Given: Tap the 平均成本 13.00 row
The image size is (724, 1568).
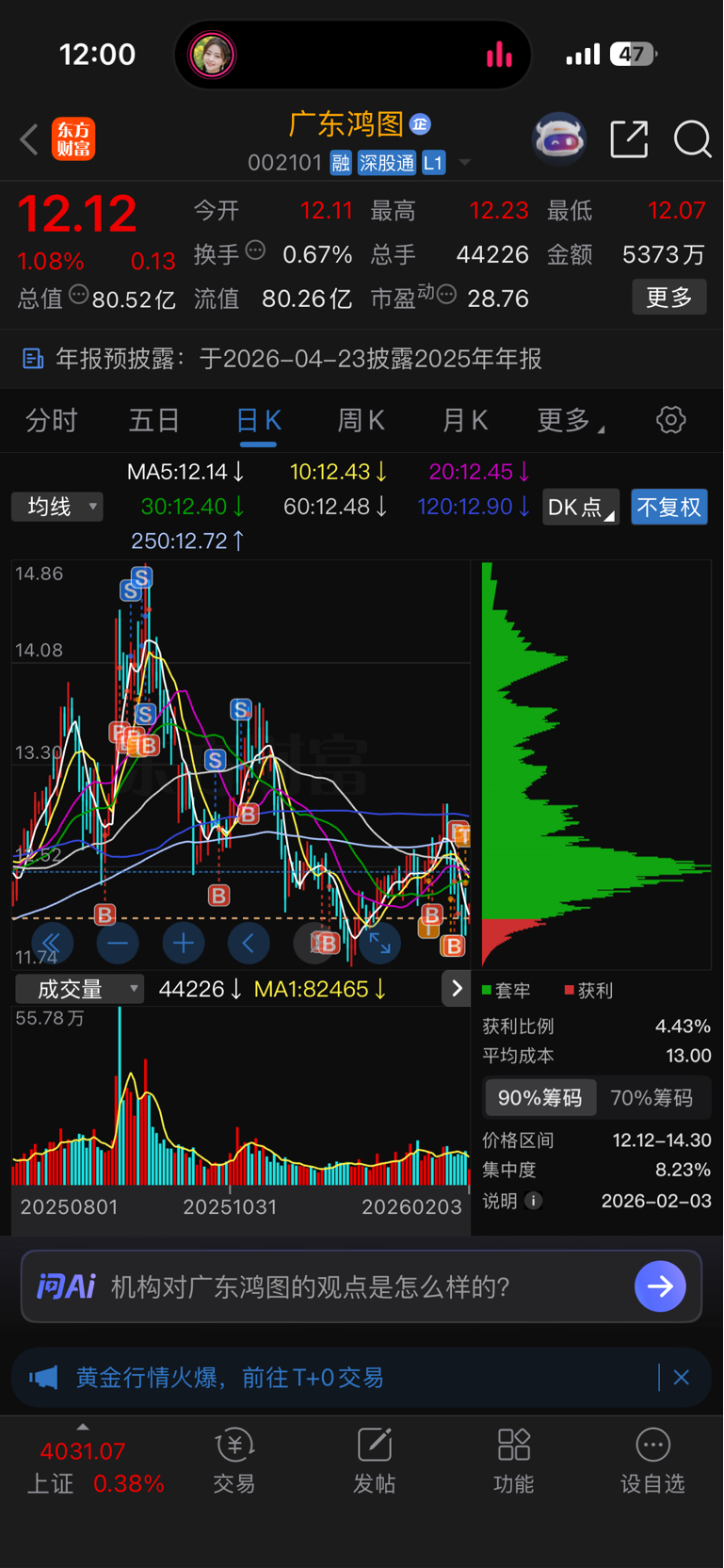Looking at the screenshot, I should [x=597, y=1056].
